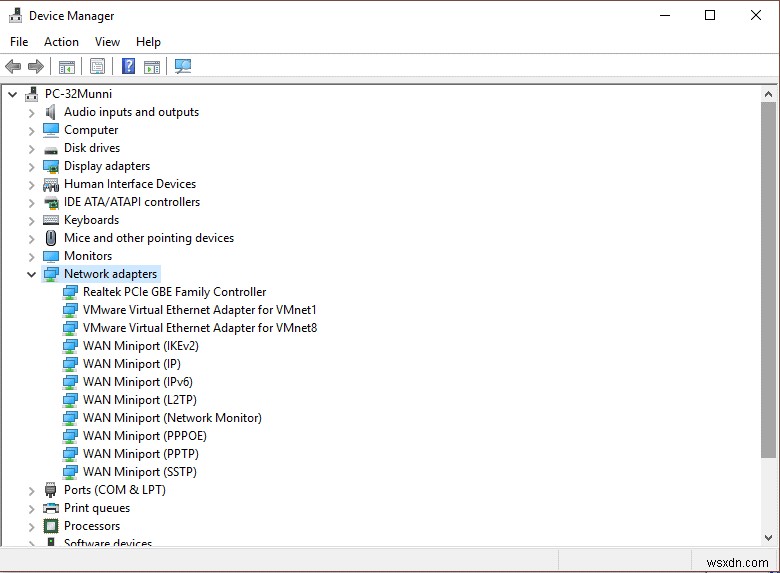Close the Device Manager window
Screen dimensions: 780x573
(x=756, y=15)
